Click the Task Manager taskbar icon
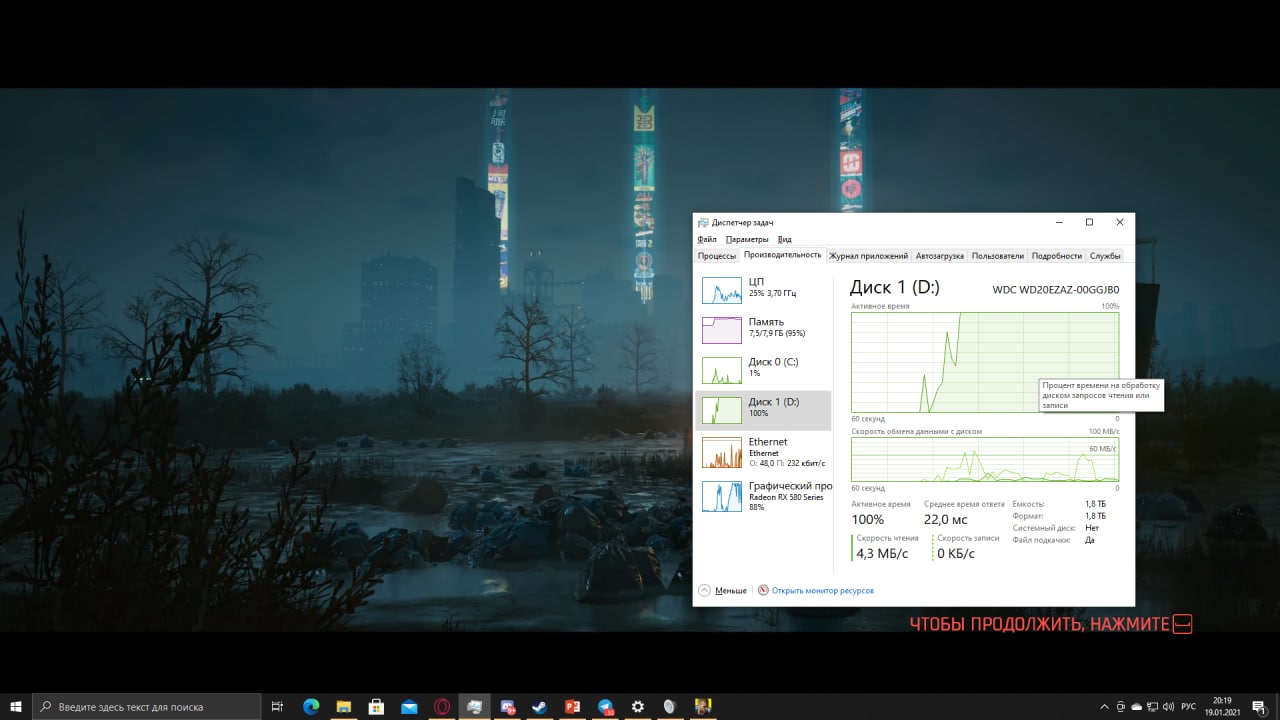This screenshot has height=720, width=1280. point(474,706)
